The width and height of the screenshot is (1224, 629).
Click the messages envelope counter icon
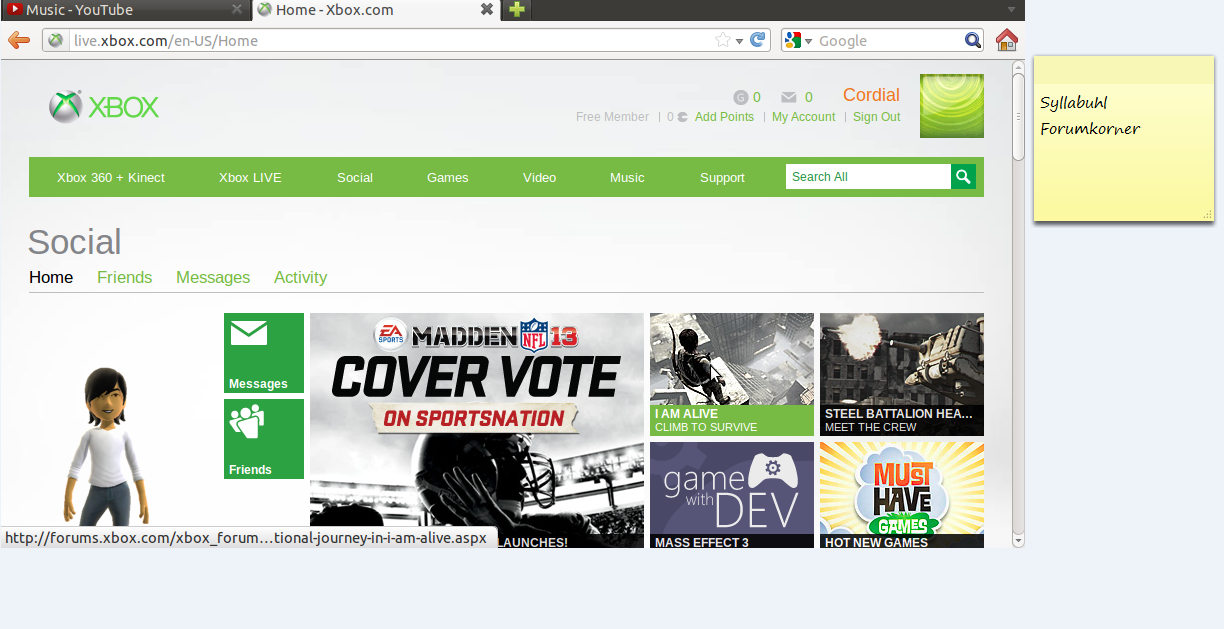[789, 97]
